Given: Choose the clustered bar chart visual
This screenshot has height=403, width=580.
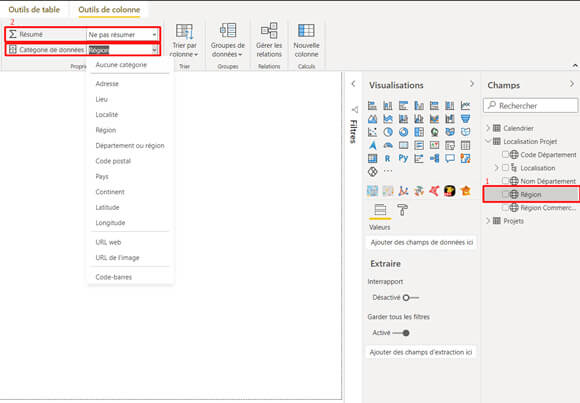Looking at the screenshot, I should 403,105.
